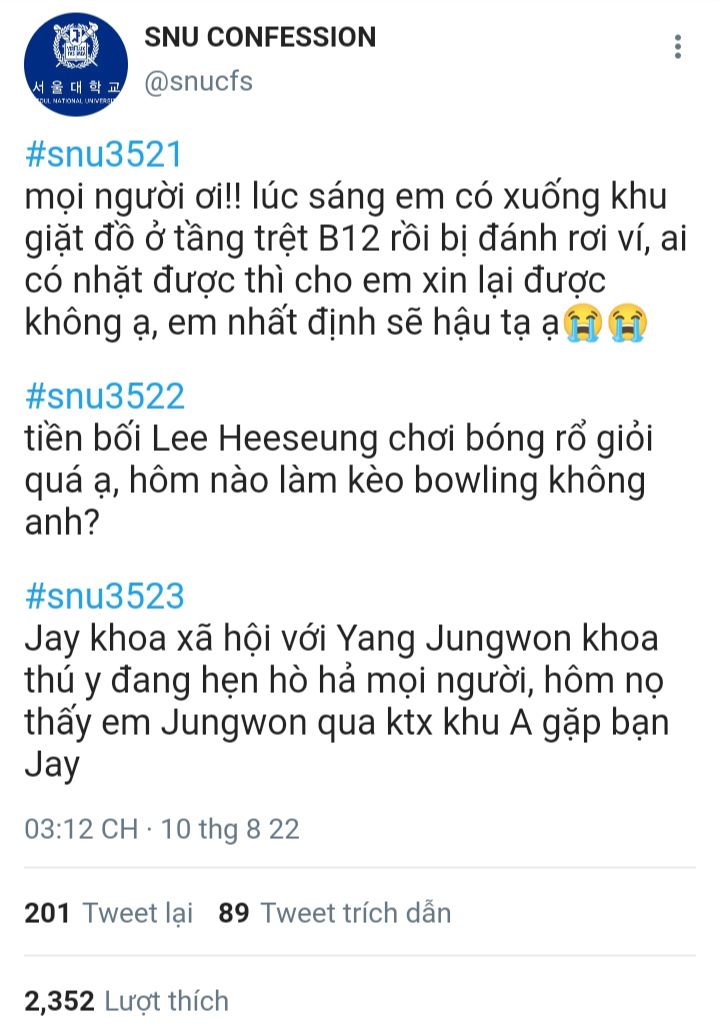The image size is (720, 1036).
Task: Select the lost wallet confession text
Action: (356, 260)
